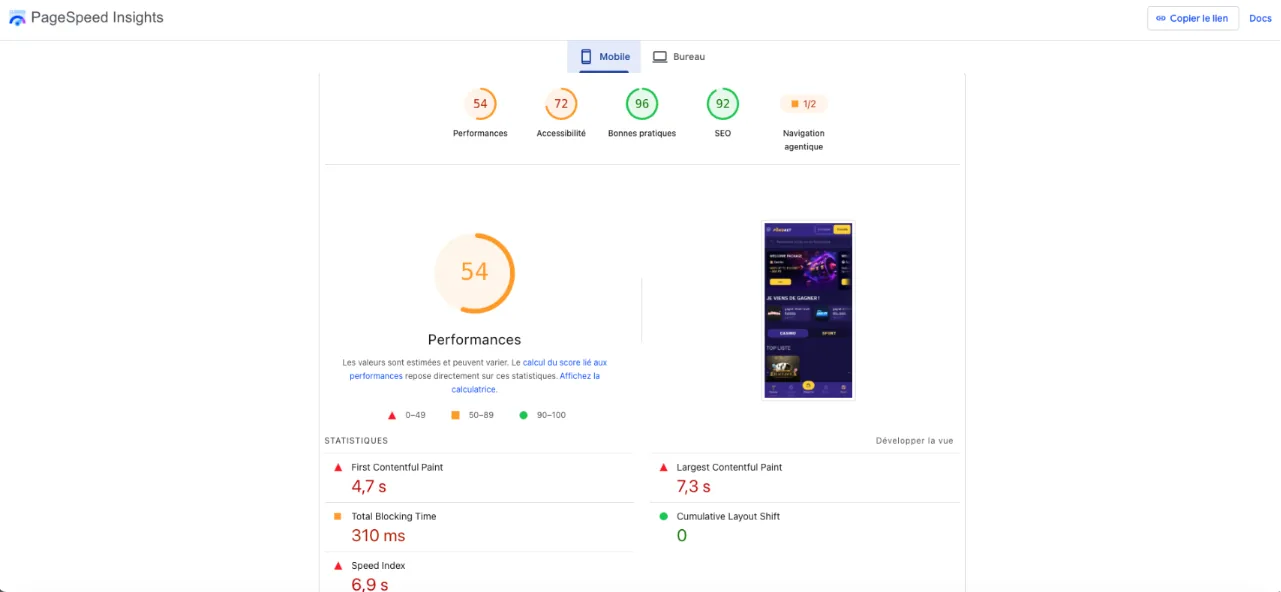Viewport: 1281px width, 592px height.
Task: Click the large Performances heading
Action: click(x=474, y=339)
